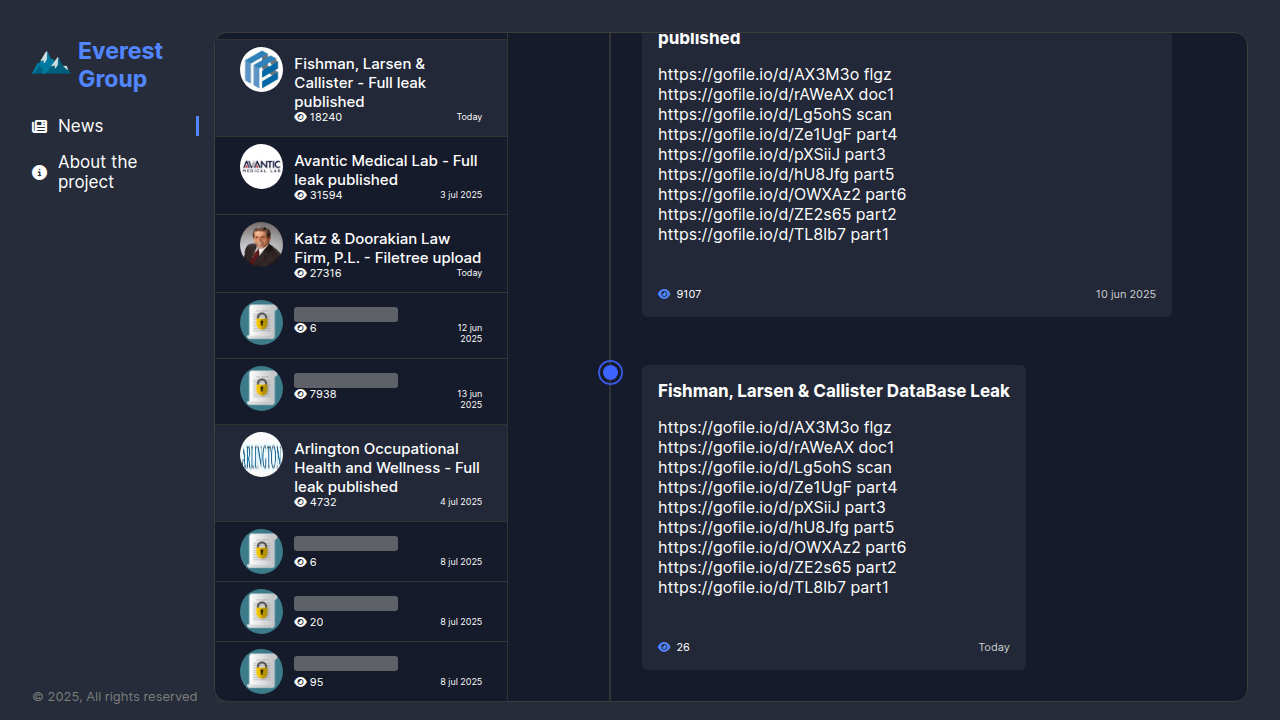1280x720 pixels.
Task: Click the blue timeline marker dot
Action: click(x=610, y=373)
